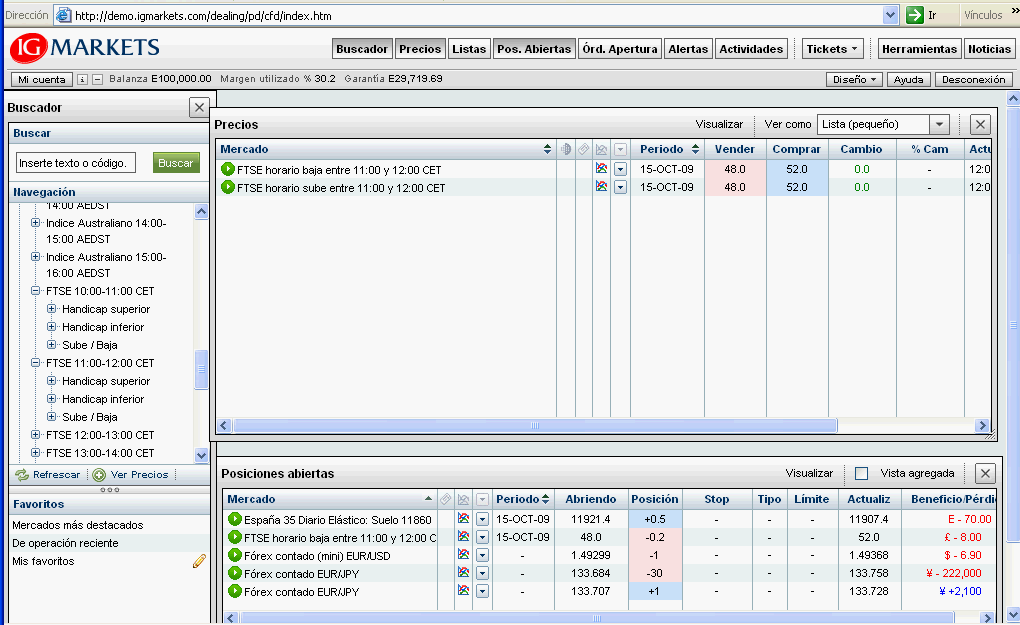This screenshot has height=625, width=1020.
Task: Click the Refrescar refresh icon
Action: tap(22, 475)
